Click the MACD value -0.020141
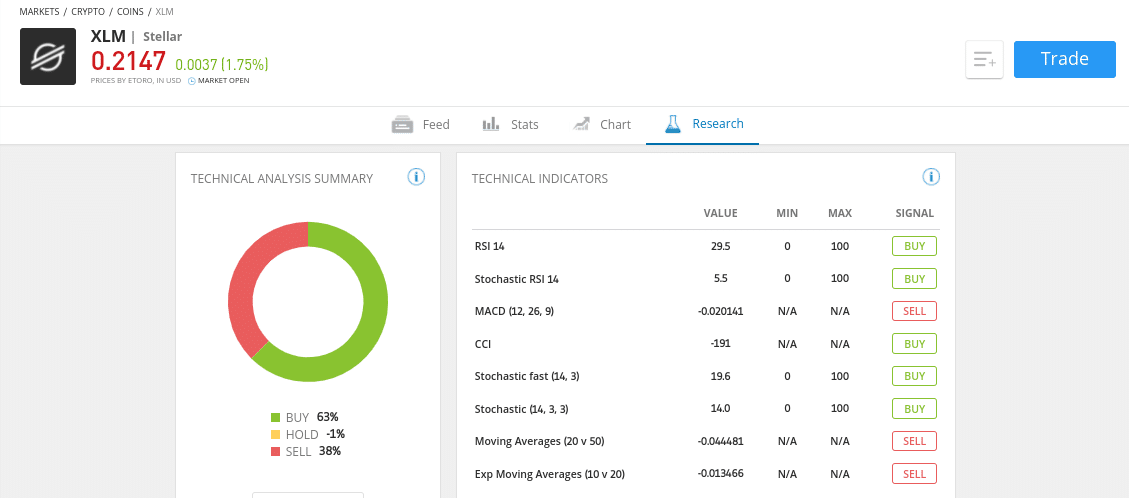Image resolution: width=1129 pixels, height=498 pixels. tap(721, 312)
